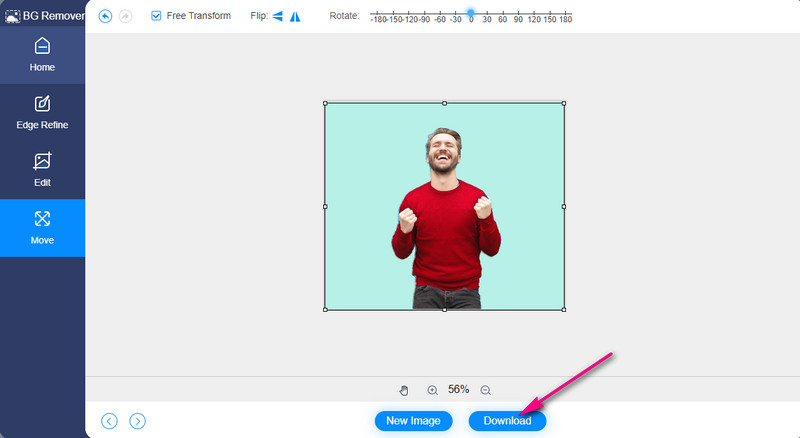Open the Edit tab

pyautogui.click(x=42, y=169)
